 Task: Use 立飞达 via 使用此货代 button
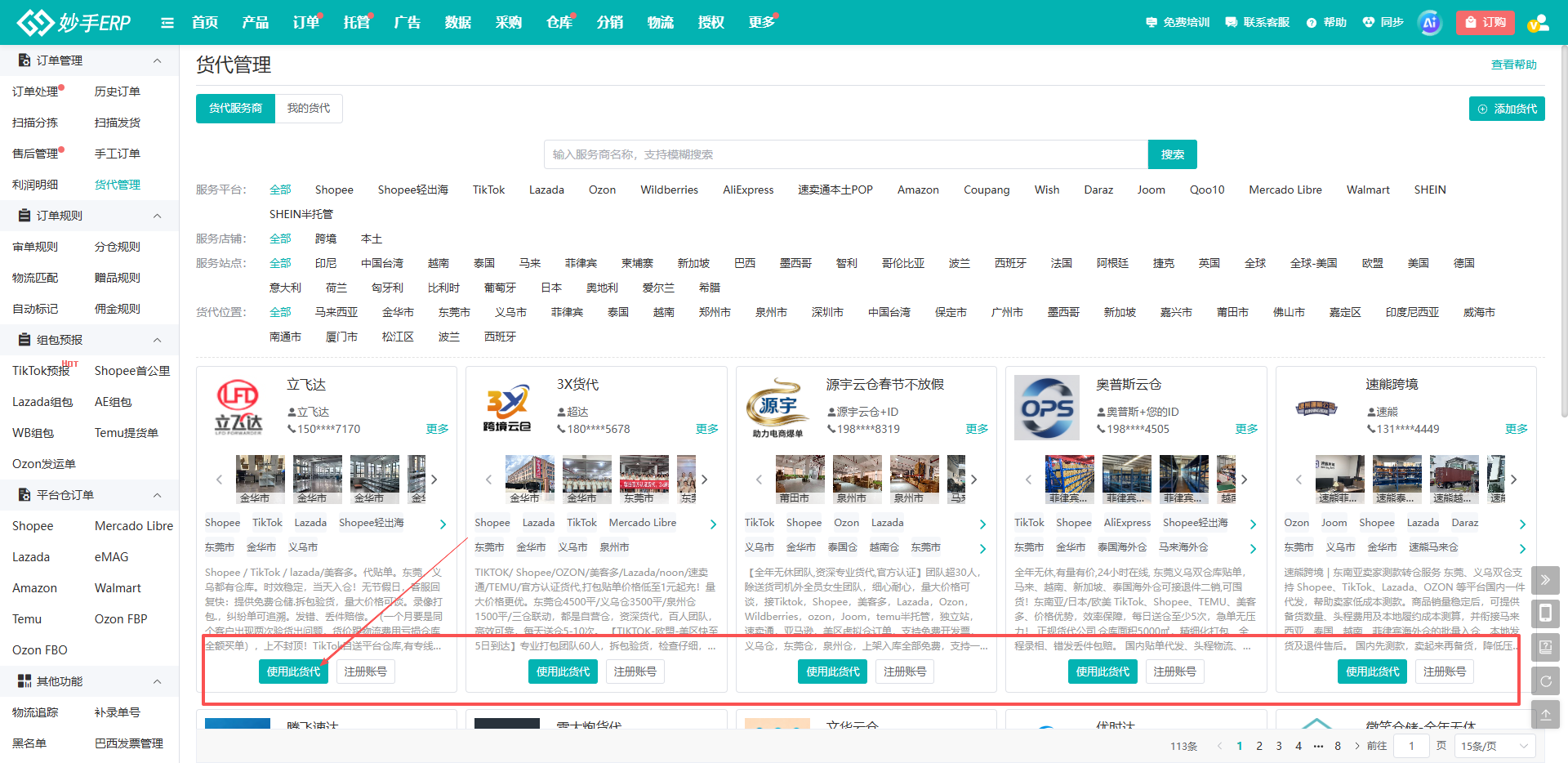(x=293, y=672)
